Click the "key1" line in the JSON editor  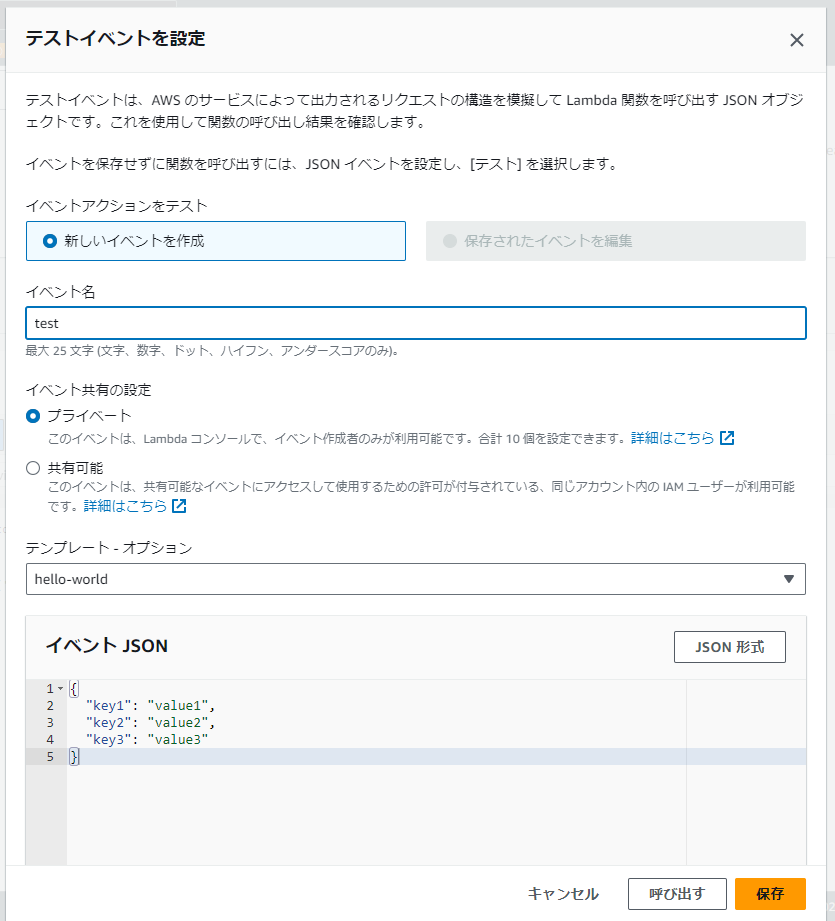coord(150,705)
